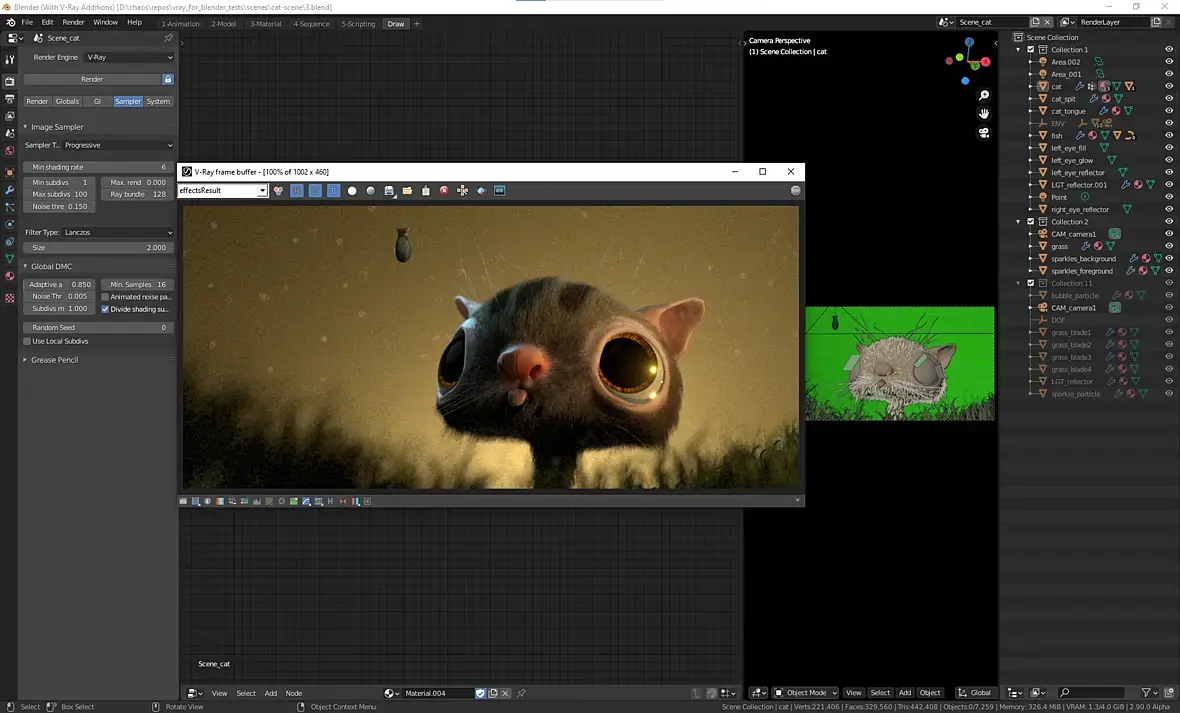Click the hand pan icon in viewport
This screenshot has width=1180, height=713.
[x=984, y=114]
